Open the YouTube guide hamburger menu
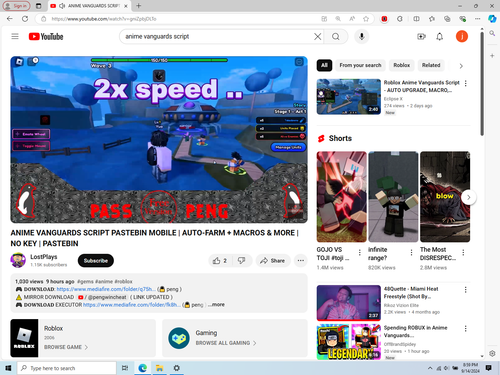The height and width of the screenshot is (375, 500). coord(15,36)
